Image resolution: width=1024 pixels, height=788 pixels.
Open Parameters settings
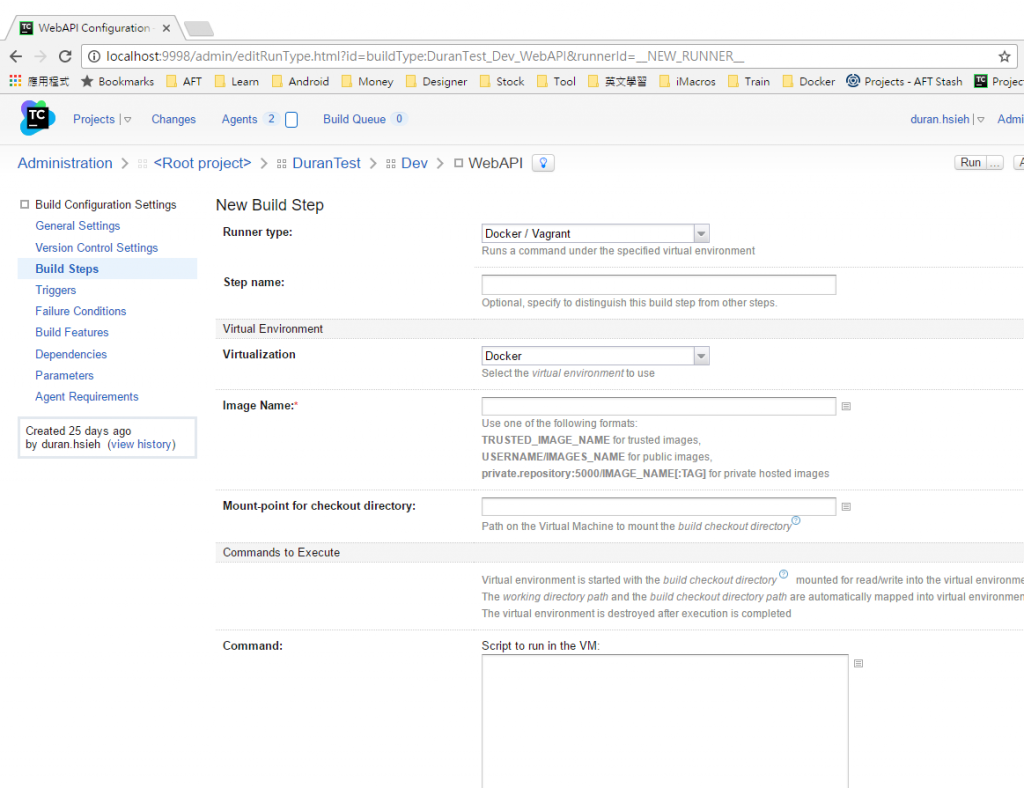point(64,375)
